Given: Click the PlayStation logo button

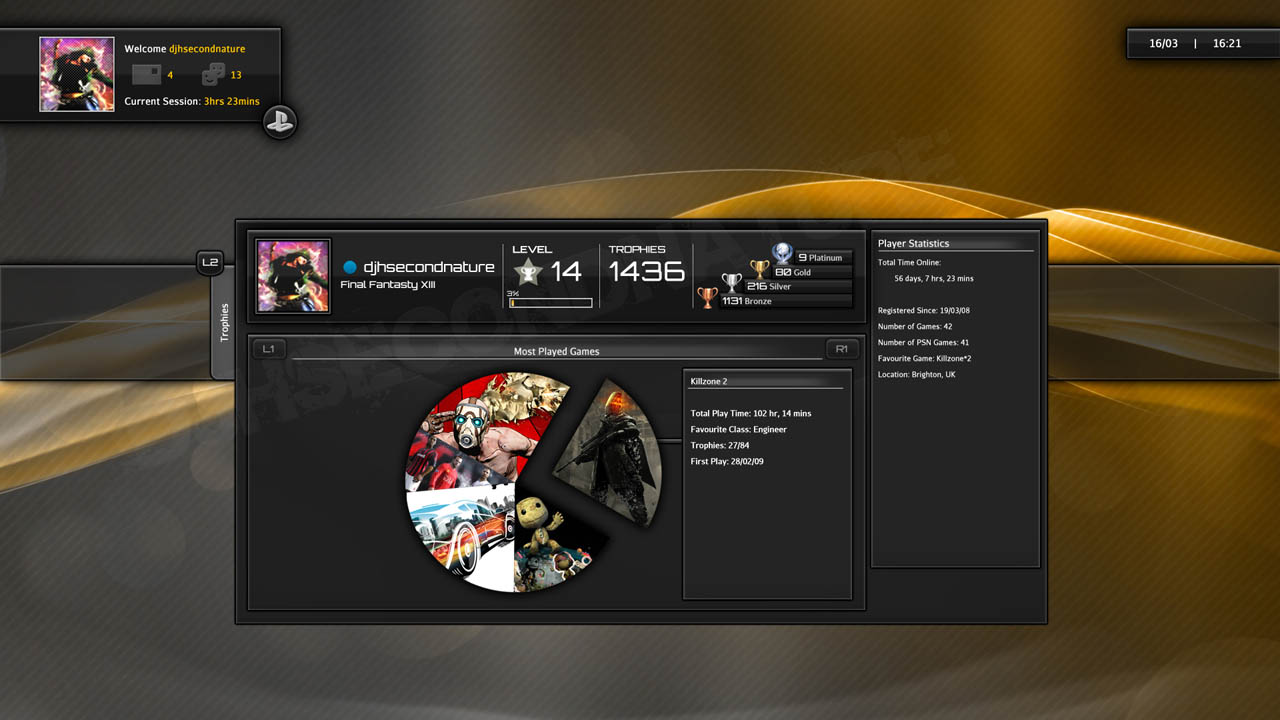Looking at the screenshot, I should click(280, 122).
